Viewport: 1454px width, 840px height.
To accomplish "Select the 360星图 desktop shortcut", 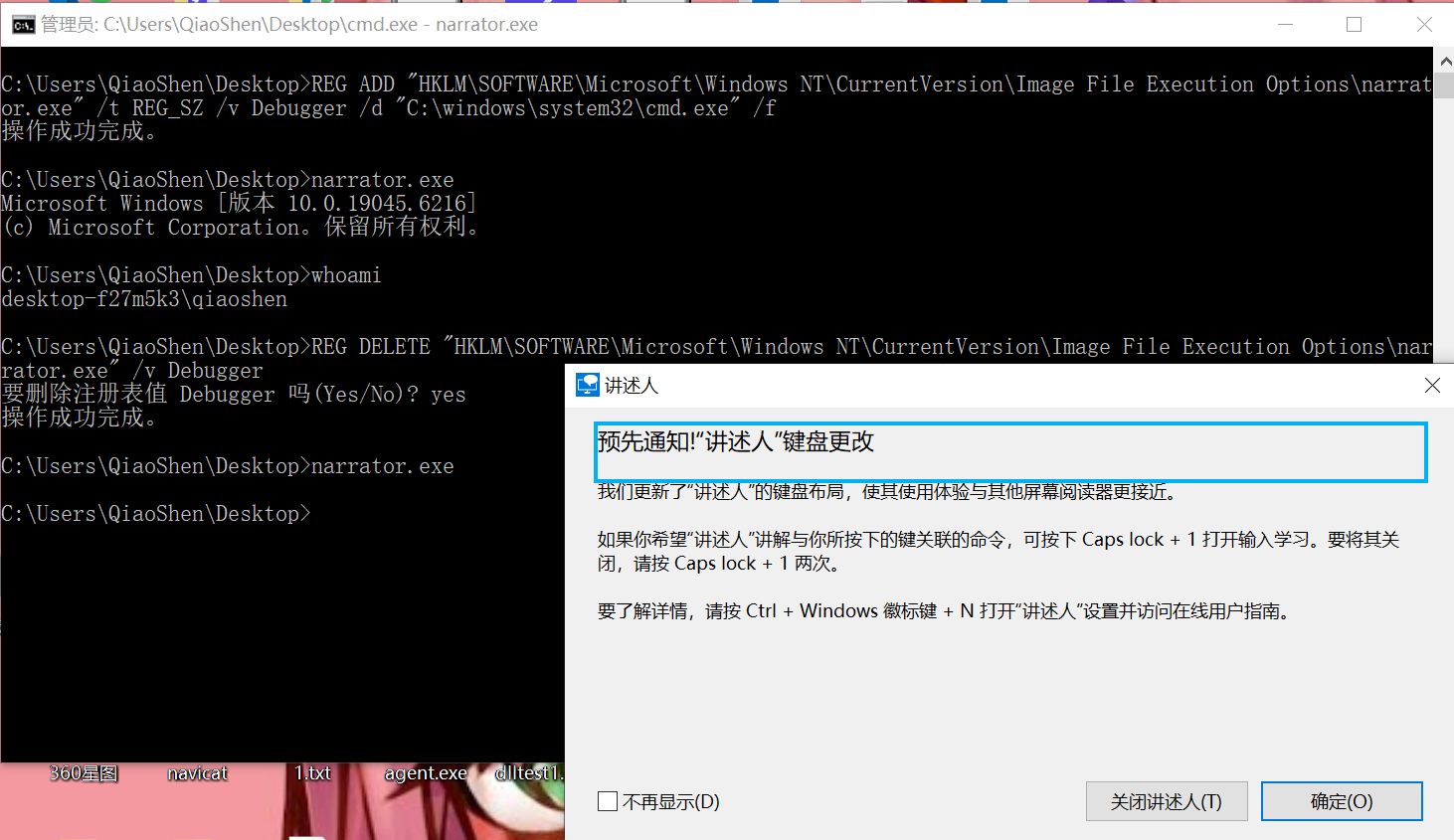I will [x=84, y=772].
